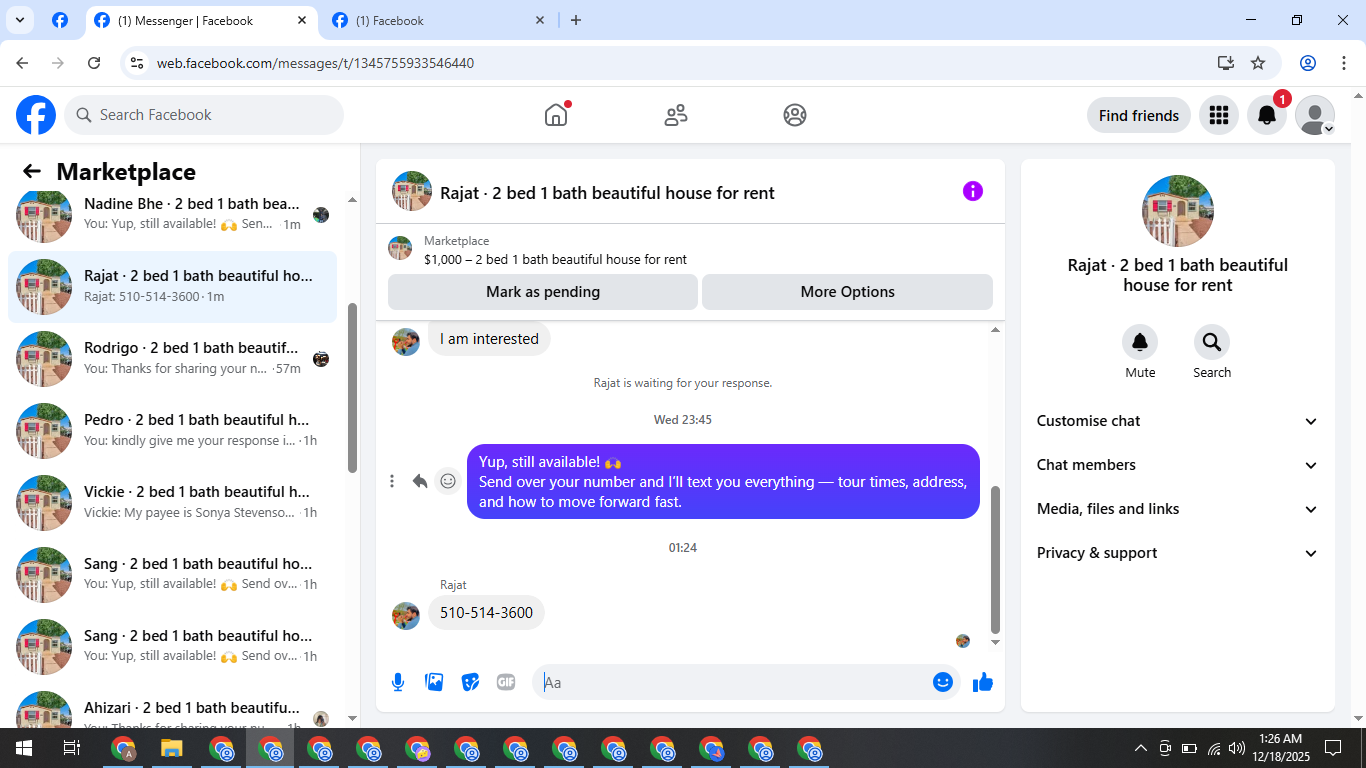
Task: Reload the page
Action: pyautogui.click(x=94, y=63)
